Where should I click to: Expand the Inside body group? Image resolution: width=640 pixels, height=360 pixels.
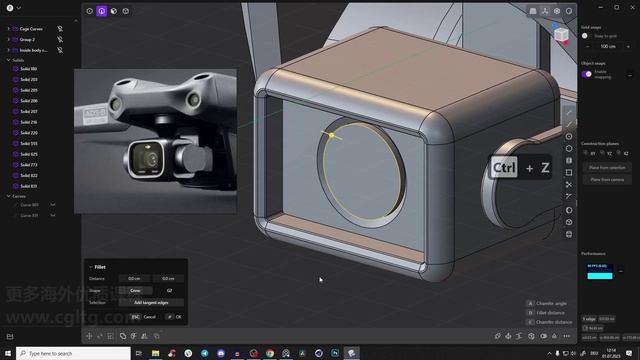click(x=9, y=50)
